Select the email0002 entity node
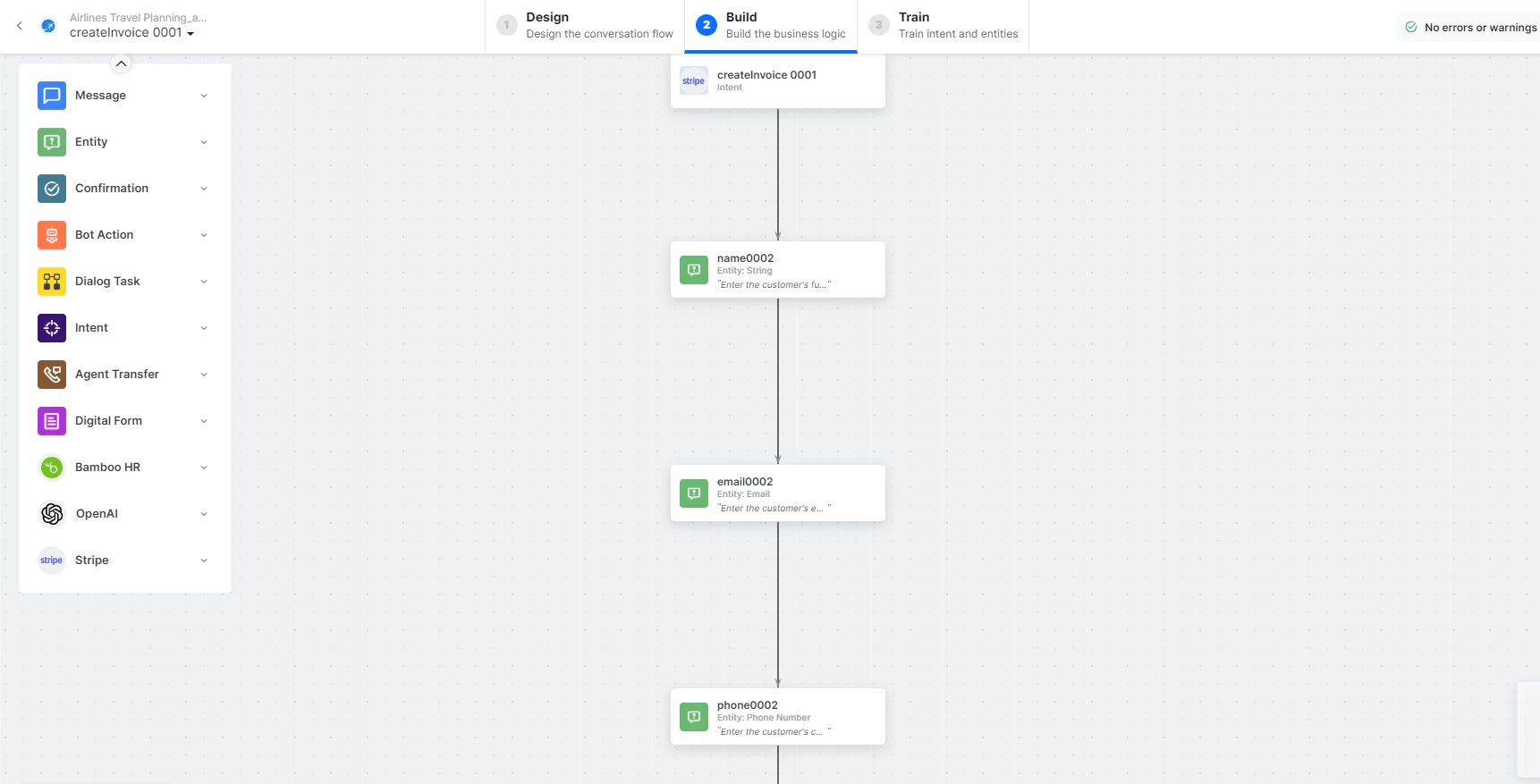1540x784 pixels. click(x=777, y=493)
